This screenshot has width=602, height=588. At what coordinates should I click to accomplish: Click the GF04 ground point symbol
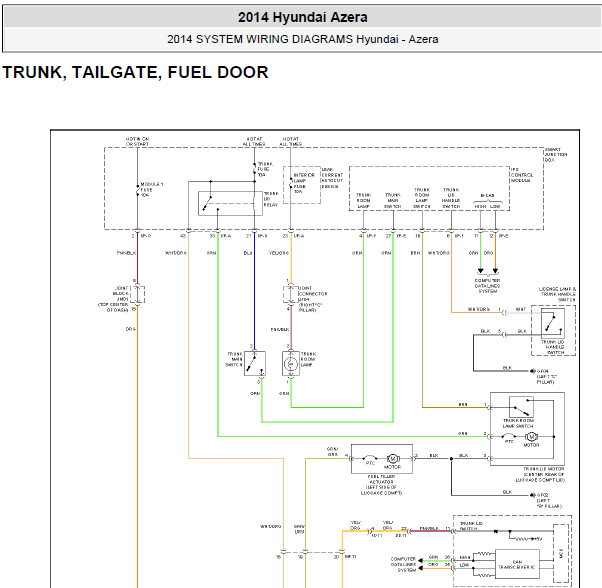click(x=533, y=371)
